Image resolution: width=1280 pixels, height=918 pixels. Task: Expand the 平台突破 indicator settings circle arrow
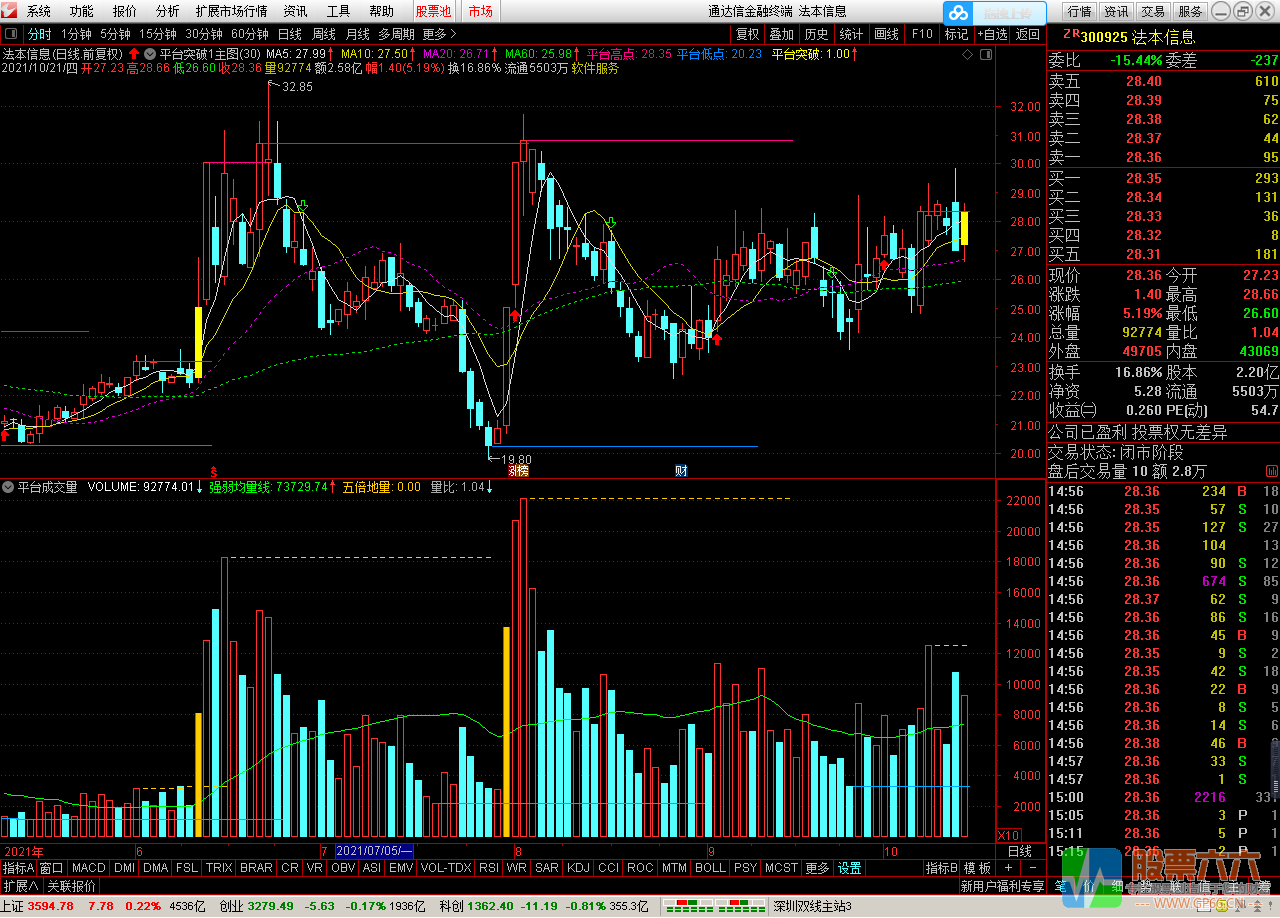150,54
